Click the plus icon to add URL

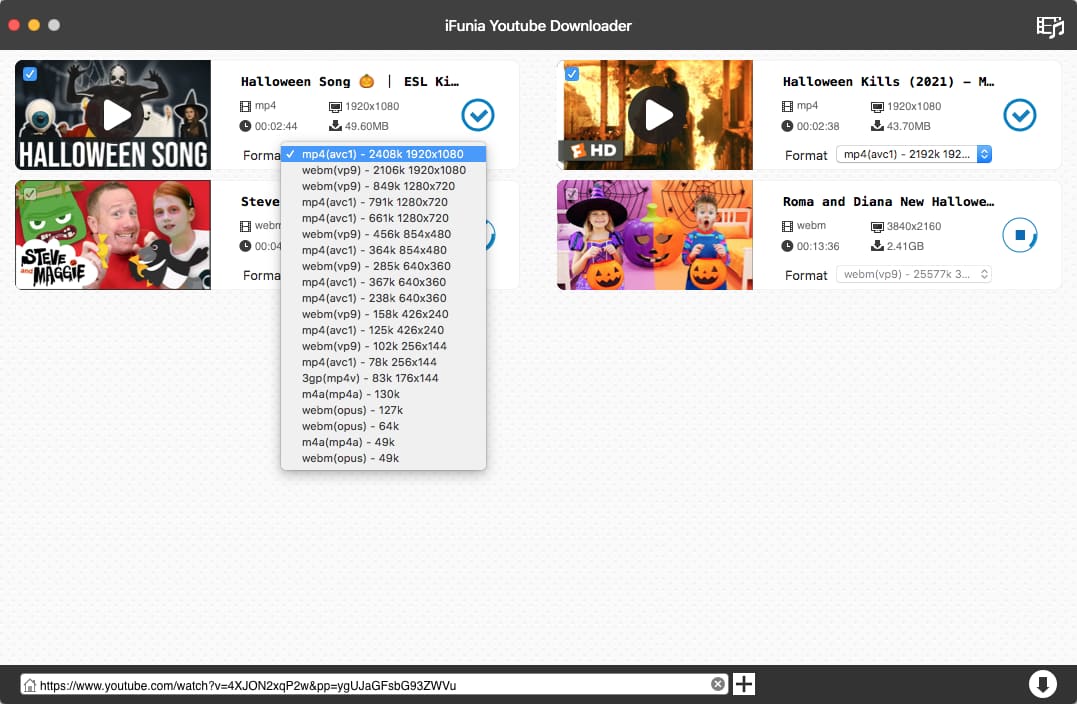[x=744, y=684]
